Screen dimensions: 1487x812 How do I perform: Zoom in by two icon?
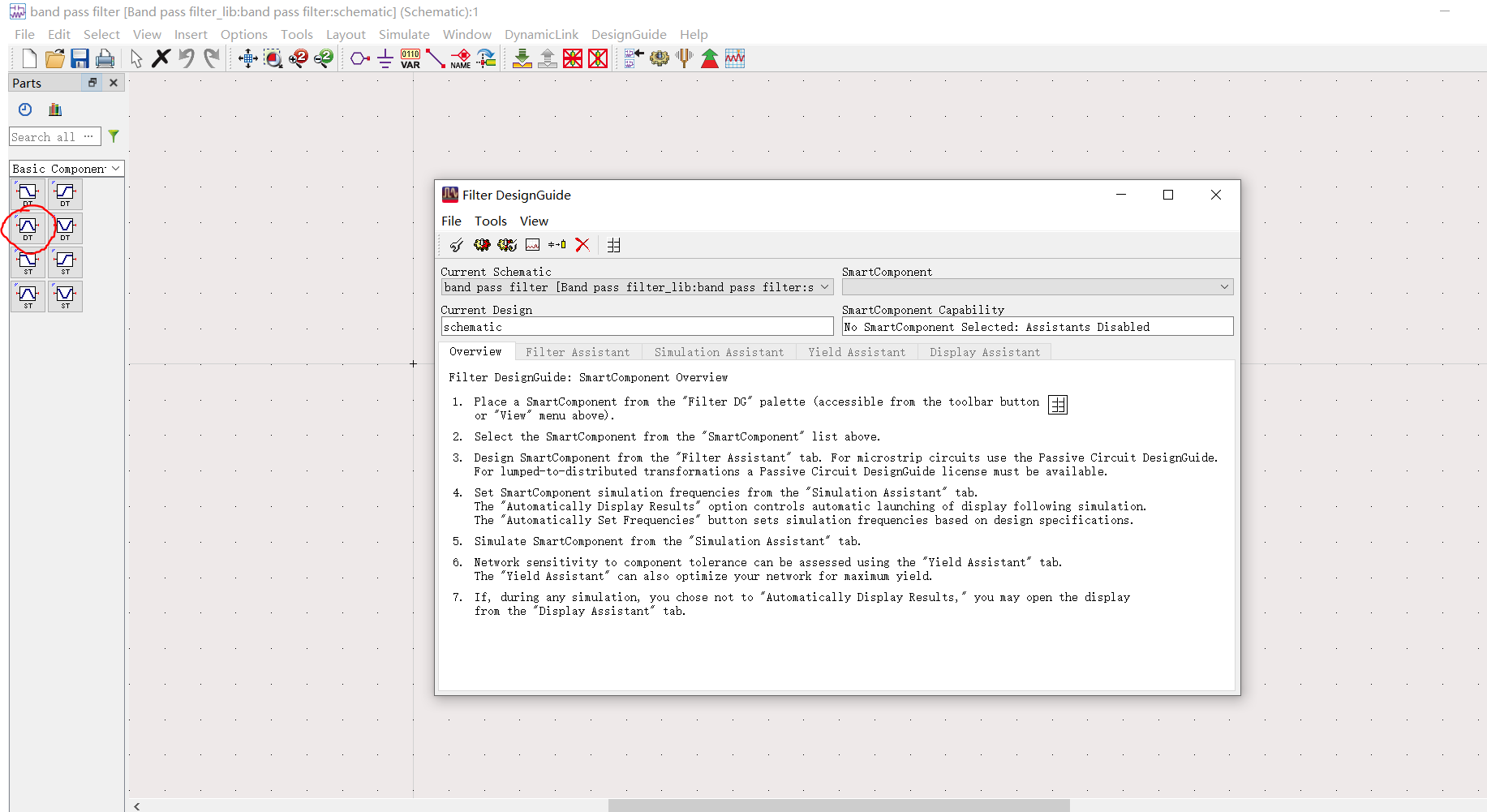[299, 58]
